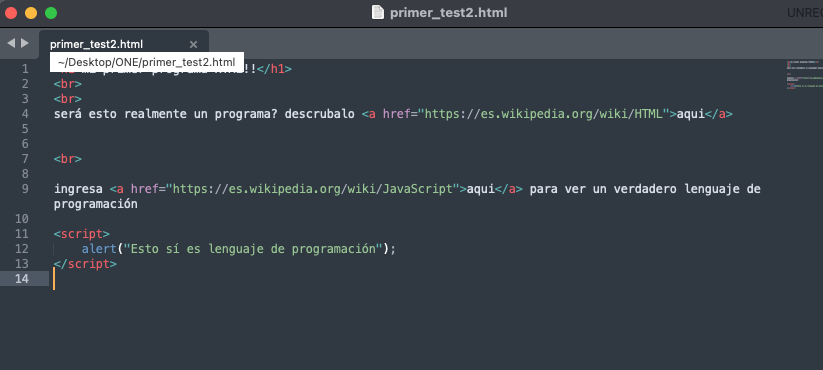Click the alert function name
The width and height of the screenshot is (823, 370).
point(99,248)
